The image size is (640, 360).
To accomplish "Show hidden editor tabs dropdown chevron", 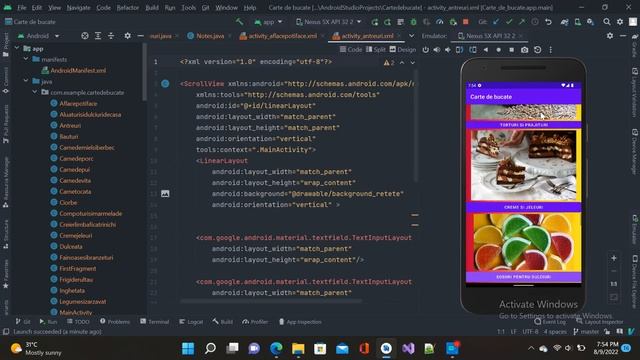I will click(x=411, y=36).
